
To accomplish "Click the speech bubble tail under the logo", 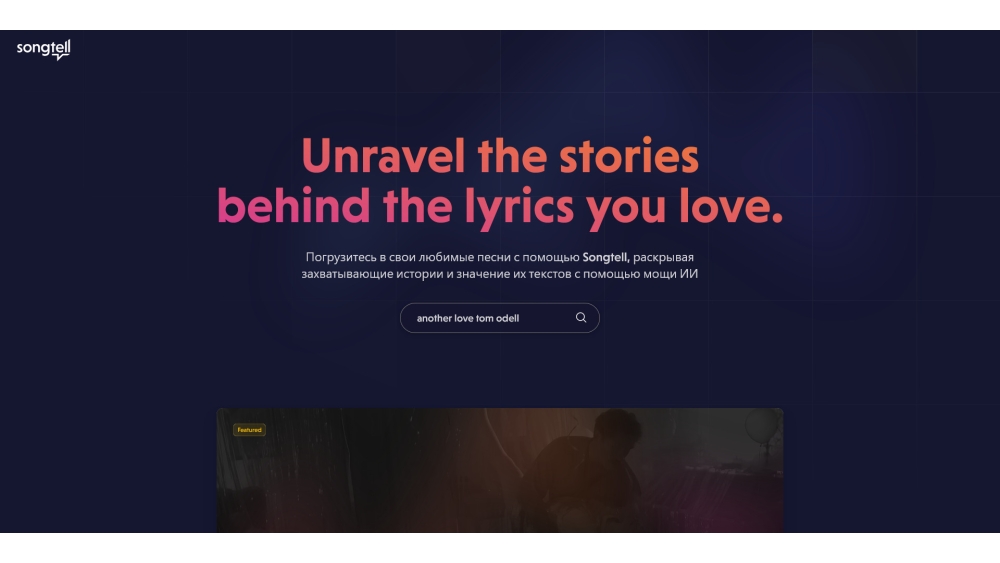I will point(59,57).
